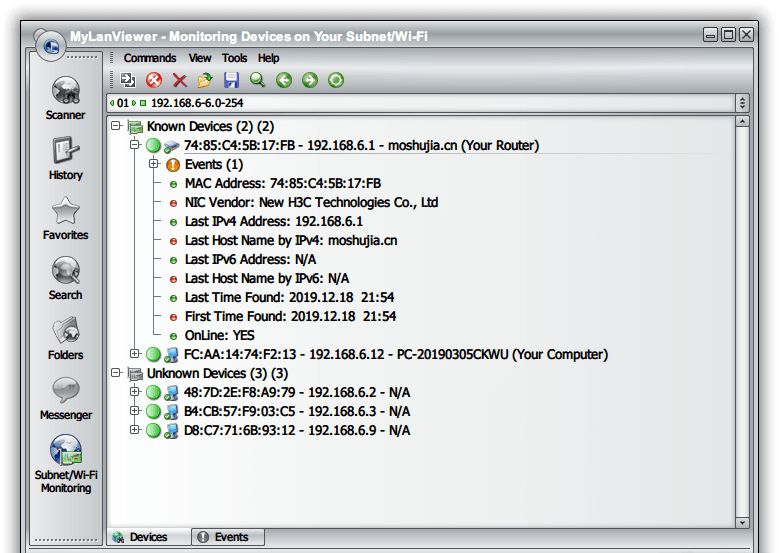Select Subnet/Wi-Fi Monitoring sidebar icon
This screenshot has width=779, height=553.
tap(66, 464)
